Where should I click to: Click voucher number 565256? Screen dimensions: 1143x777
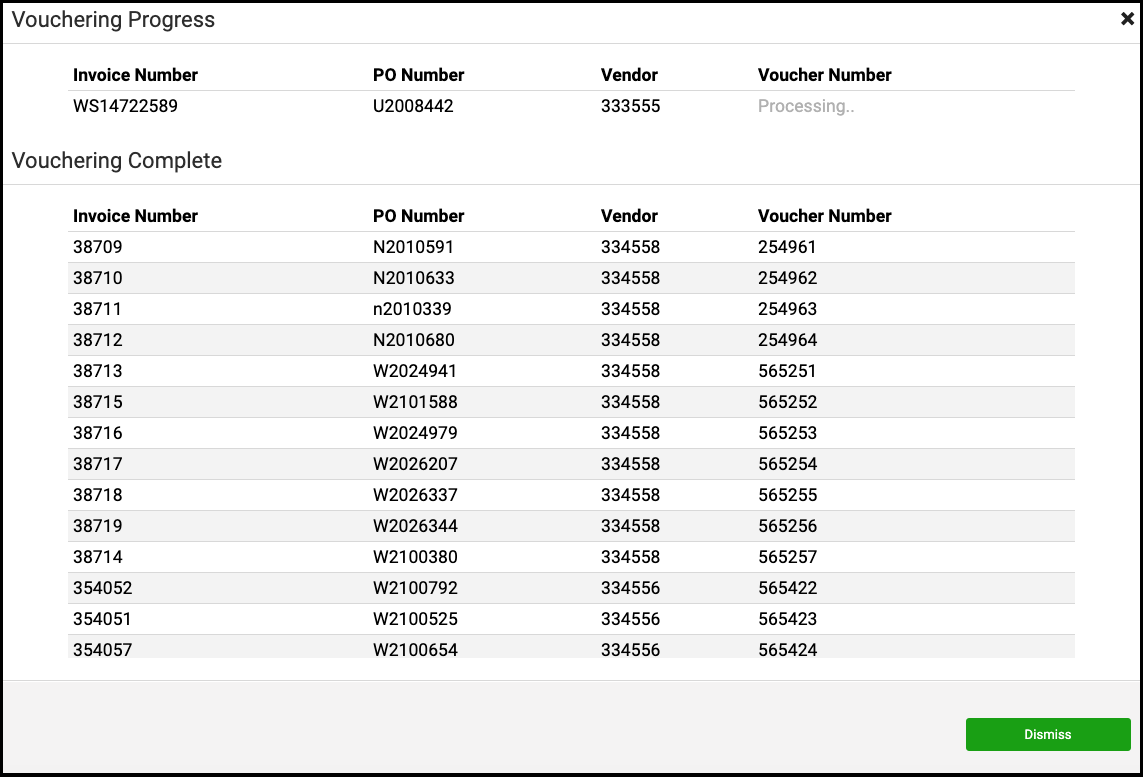pyautogui.click(x=787, y=526)
